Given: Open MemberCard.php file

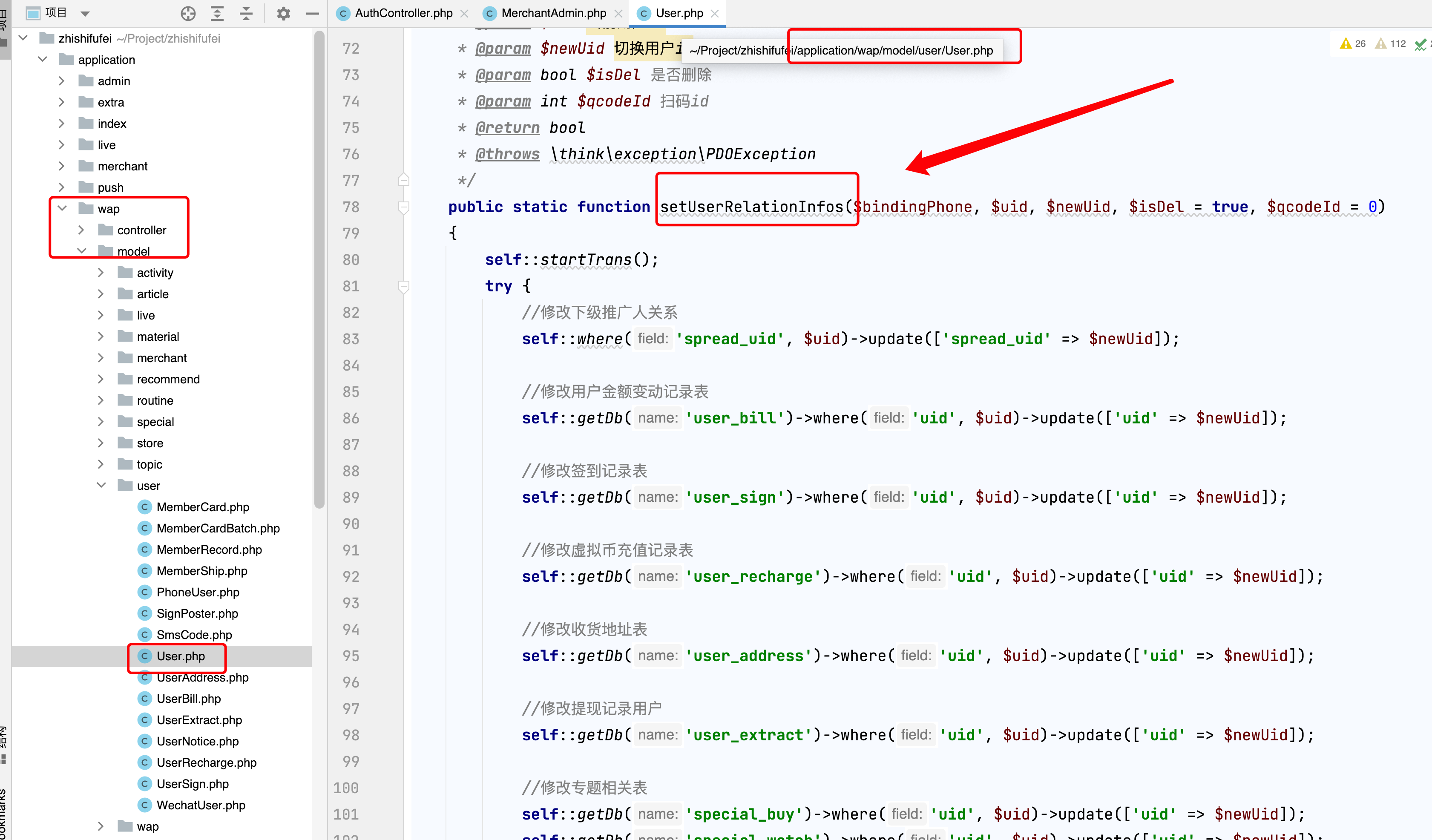Looking at the screenshot, I should [x=202, y=506].
